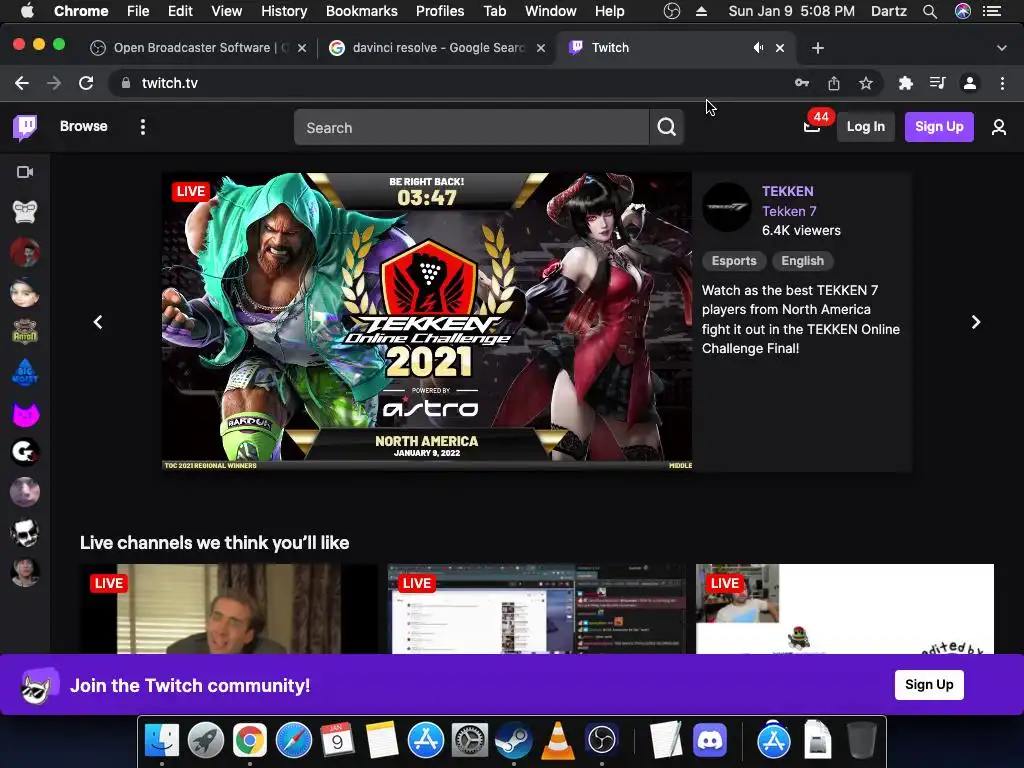
Task: Open the first recommended live channel thumbnail
Action: 229,609
